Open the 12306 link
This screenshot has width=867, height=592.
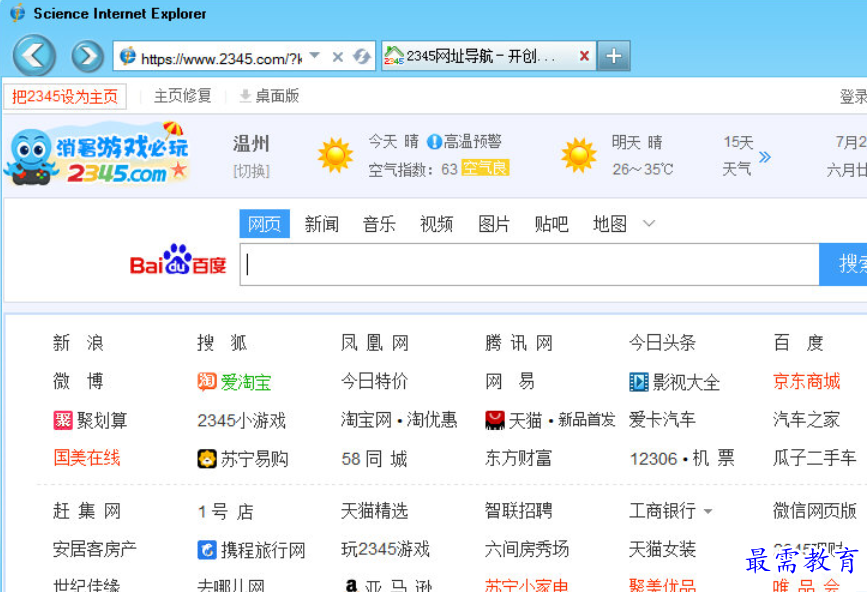(x=654, y=459)
